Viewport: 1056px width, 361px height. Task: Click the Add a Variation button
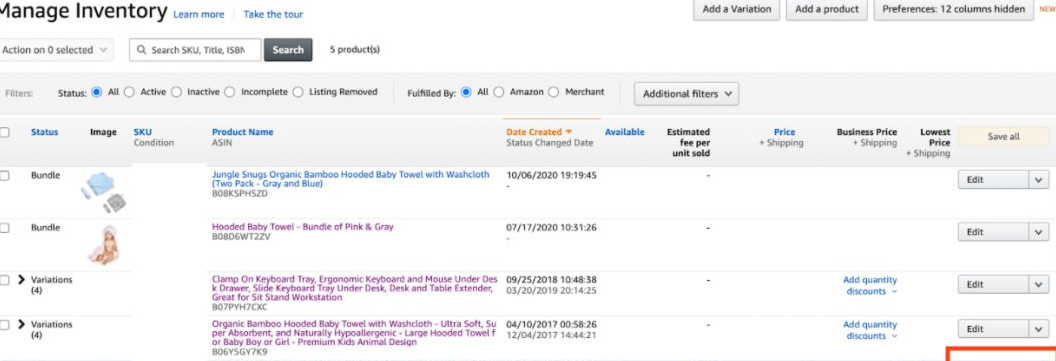[x=736, y=9]
